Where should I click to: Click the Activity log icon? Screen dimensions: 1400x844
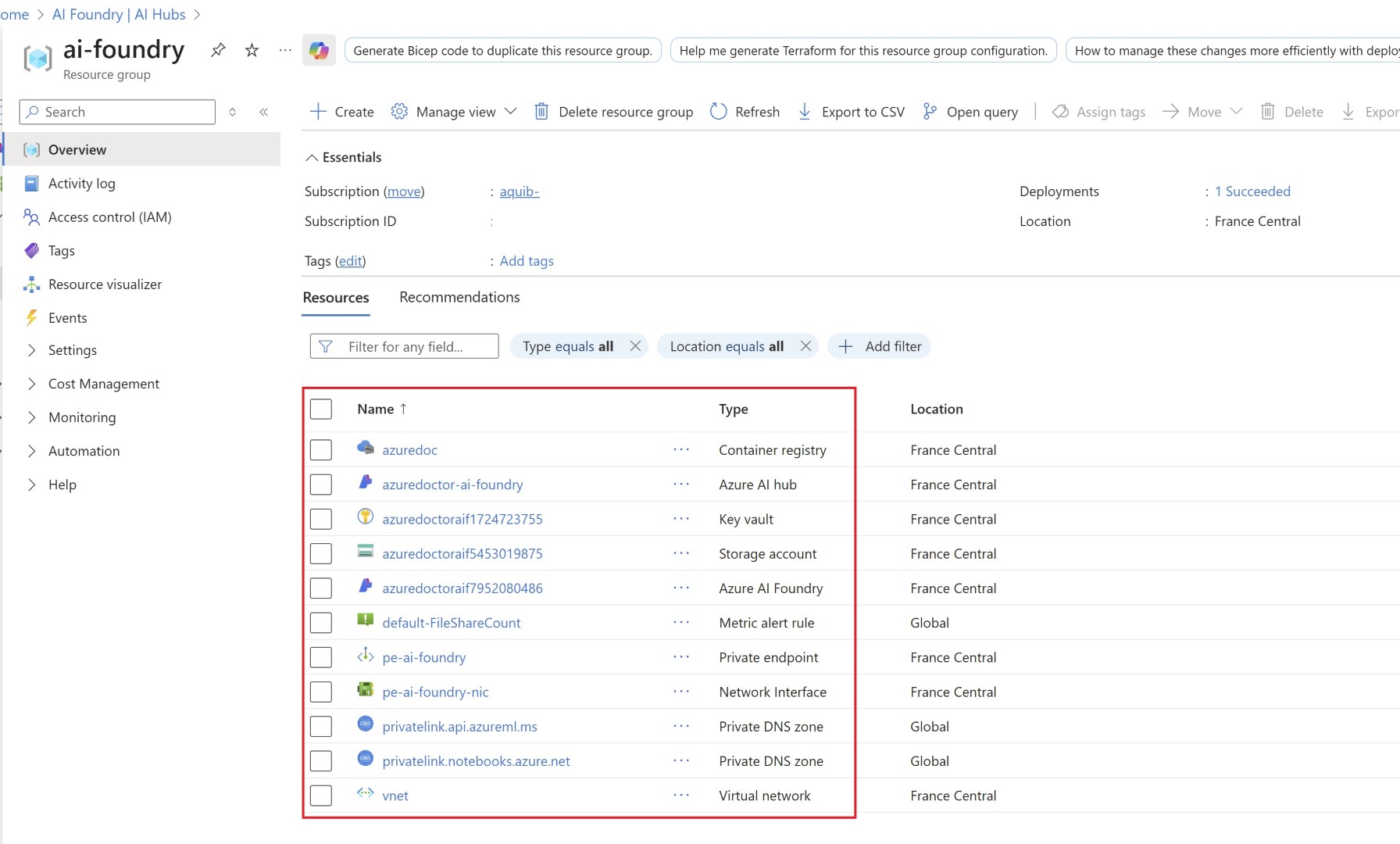[31, 184]
